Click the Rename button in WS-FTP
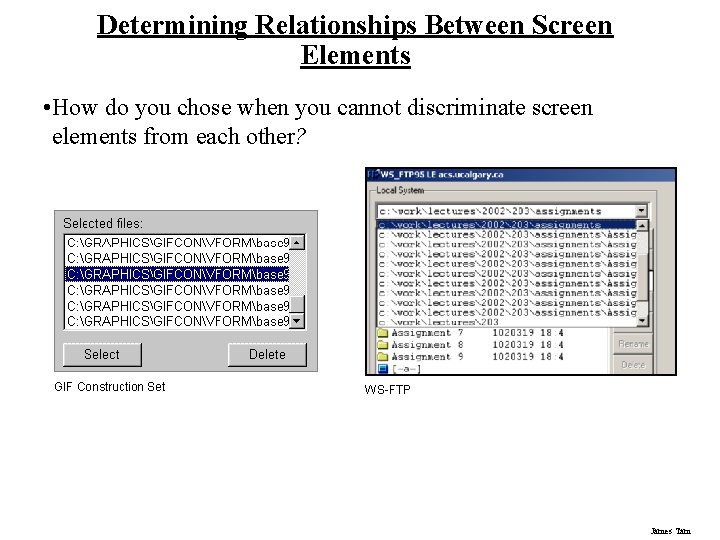 point(633,344)
